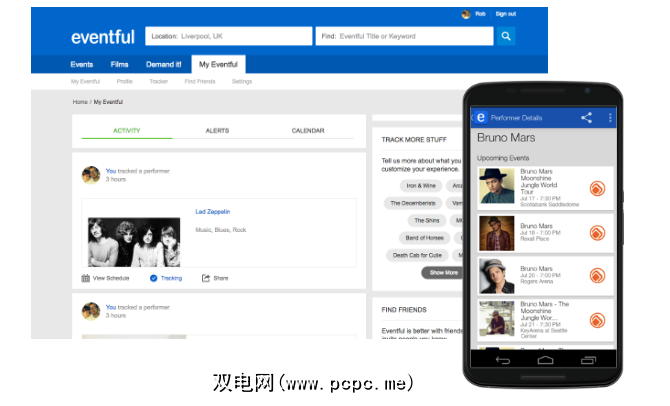
Task: Click the My Eventful sub-navigation link
Action: [85, 82]
